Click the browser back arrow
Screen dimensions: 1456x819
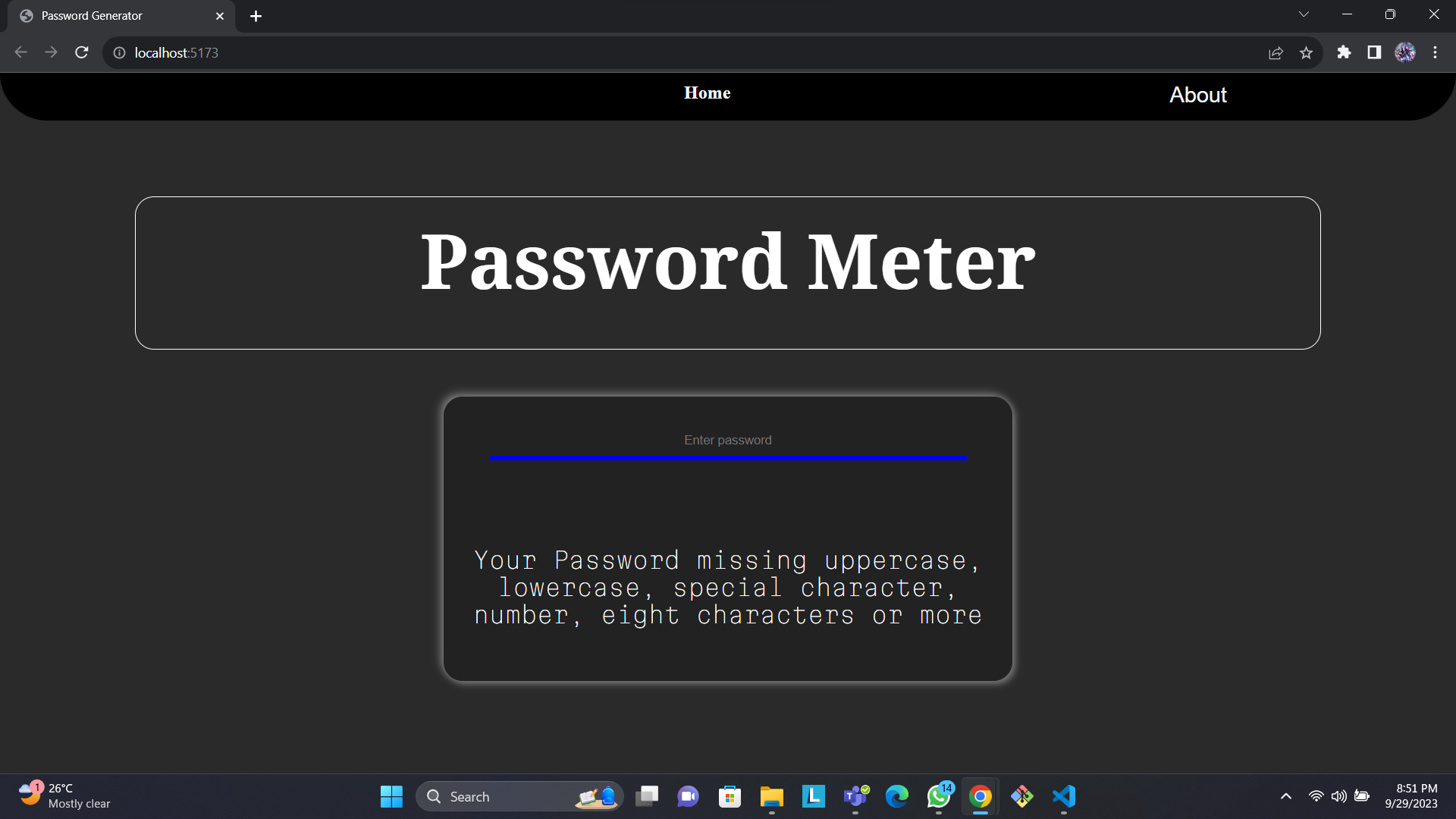click(x=20, y=52)
